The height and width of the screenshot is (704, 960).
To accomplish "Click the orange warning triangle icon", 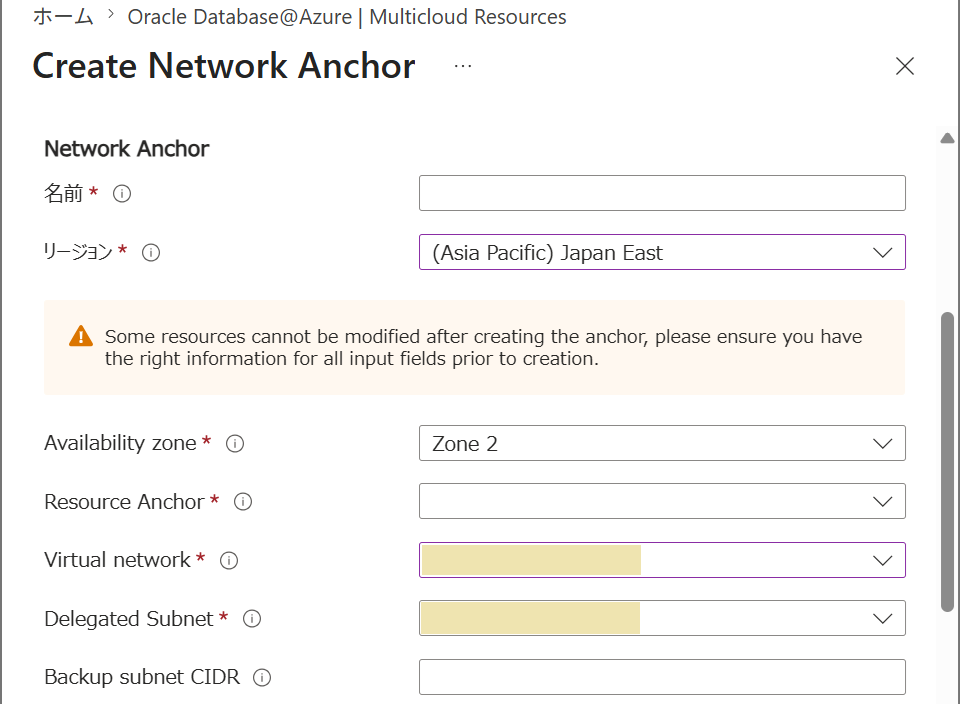I will pyautogui.click(x=81, y=337).
